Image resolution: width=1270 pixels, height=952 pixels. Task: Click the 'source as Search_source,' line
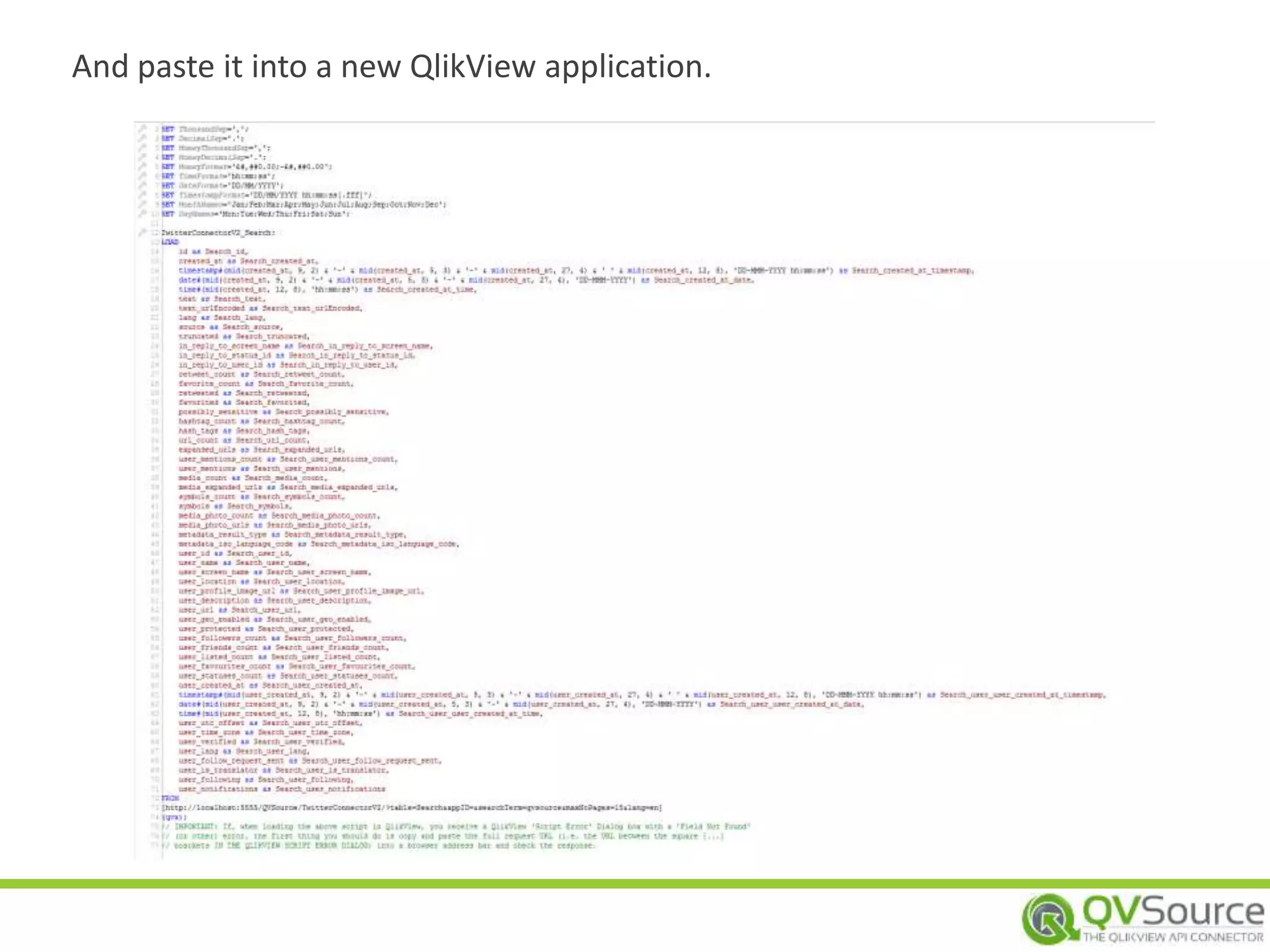tap(231, 327)
